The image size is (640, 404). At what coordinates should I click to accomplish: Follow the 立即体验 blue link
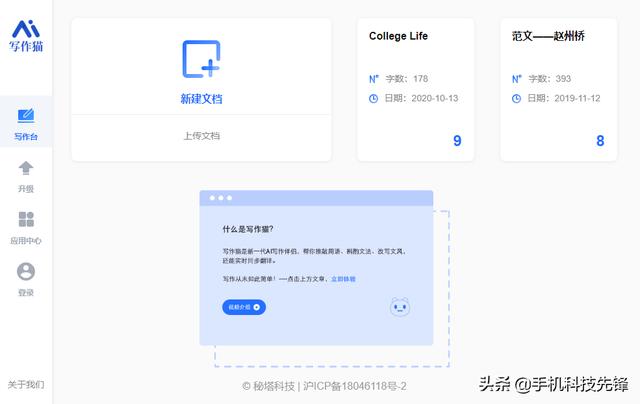(343, 279)
